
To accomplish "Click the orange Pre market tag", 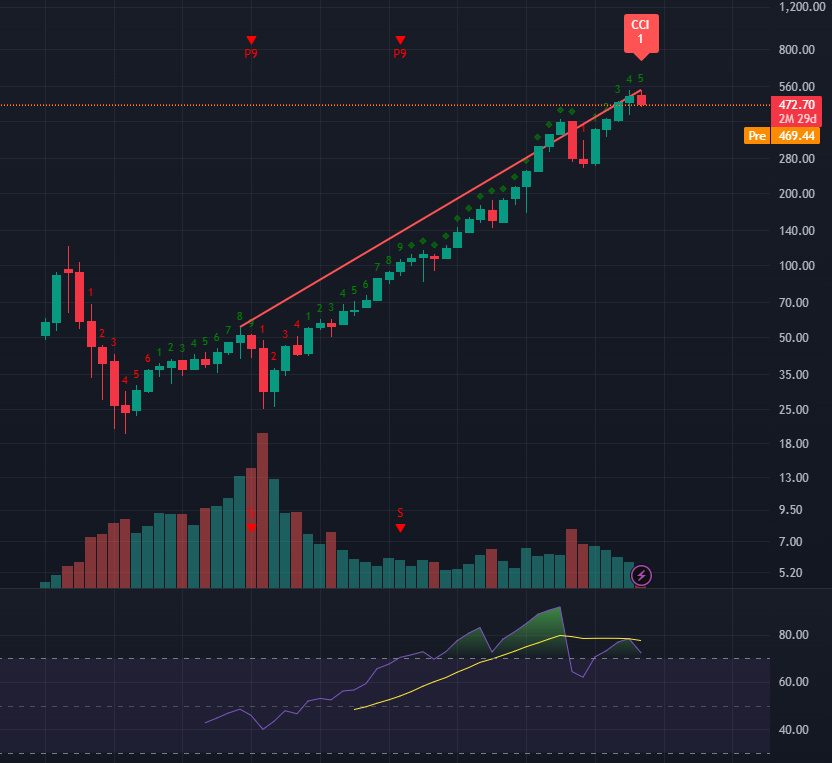I will pyautogui.click(x=757, y=136).
